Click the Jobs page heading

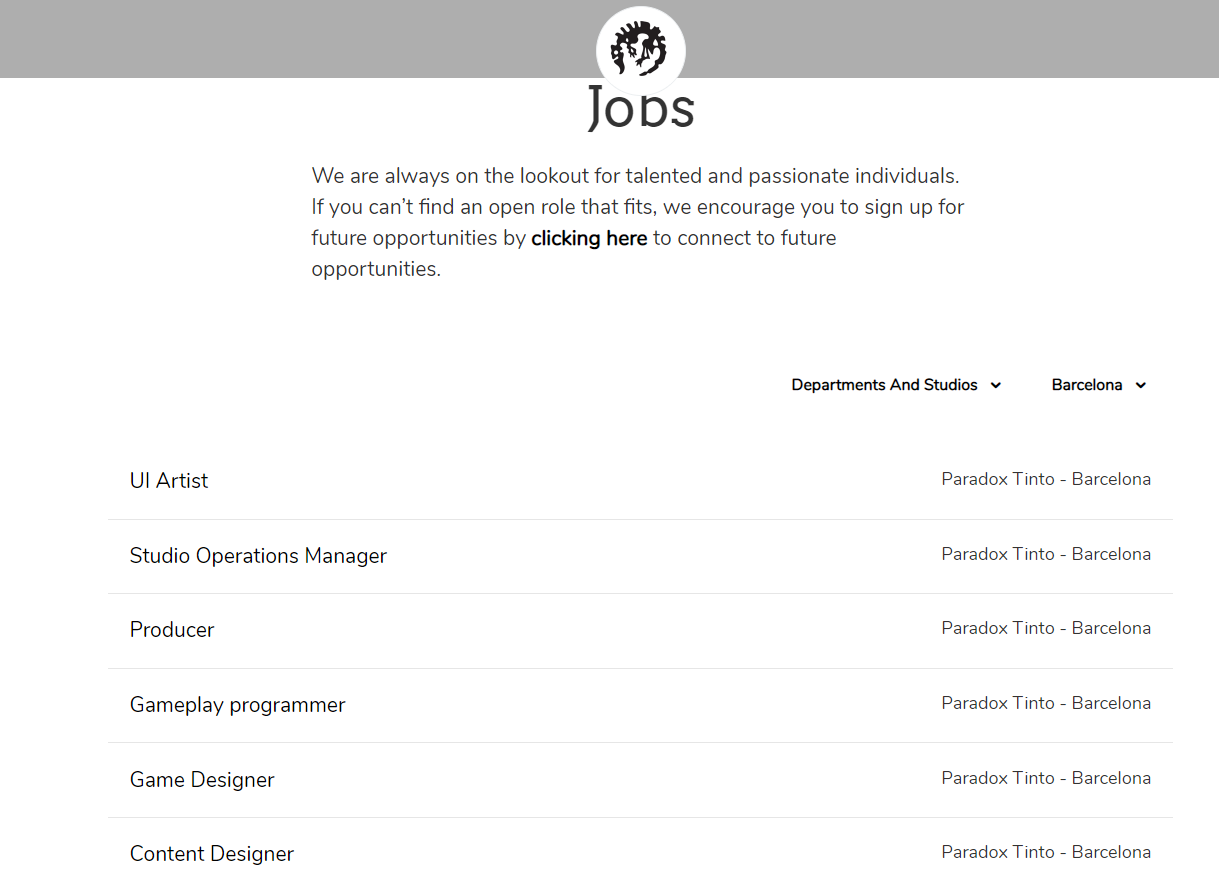click(640, 110)
